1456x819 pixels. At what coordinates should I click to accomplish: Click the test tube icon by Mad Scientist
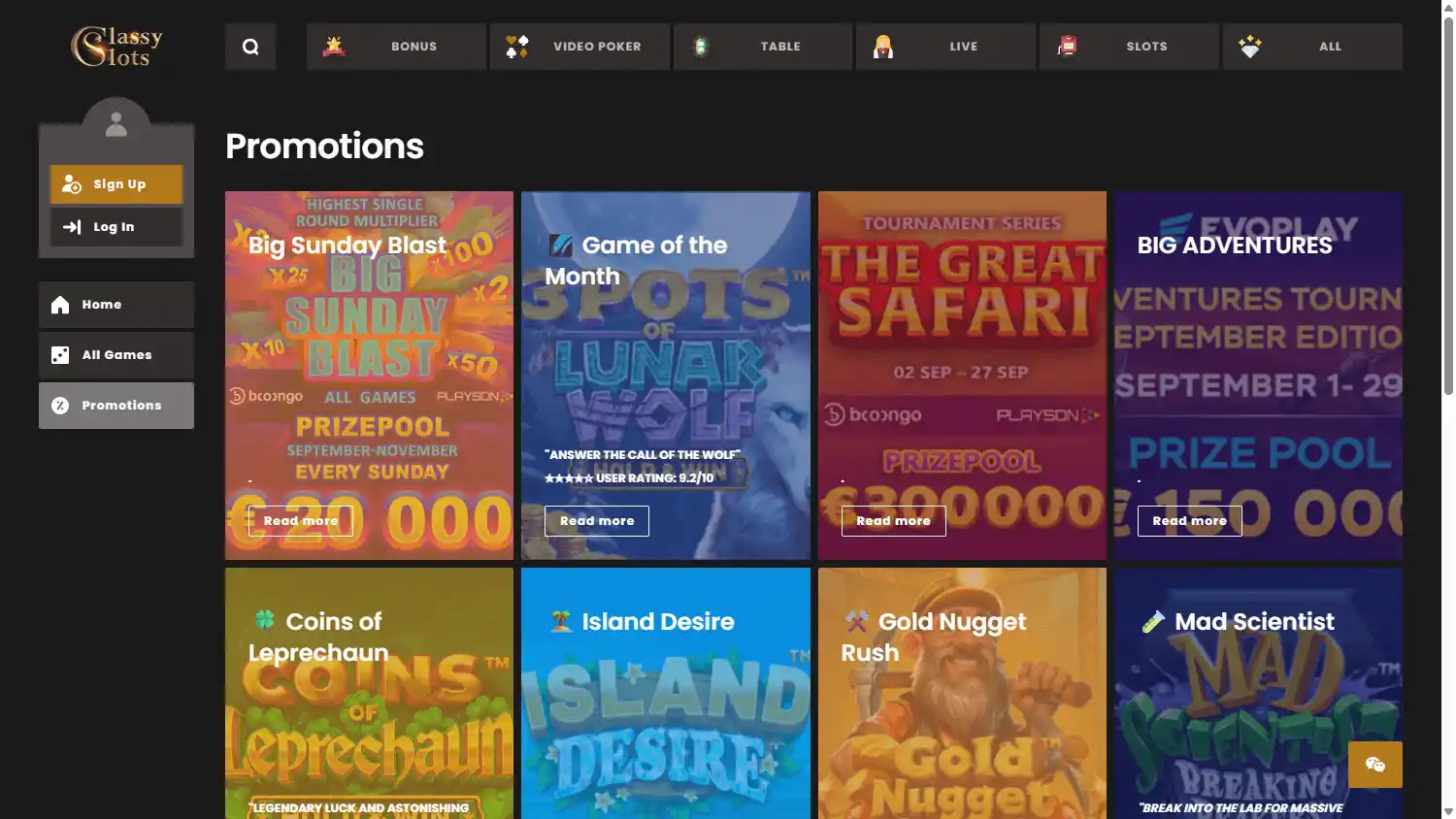(x=1153, y=621)
